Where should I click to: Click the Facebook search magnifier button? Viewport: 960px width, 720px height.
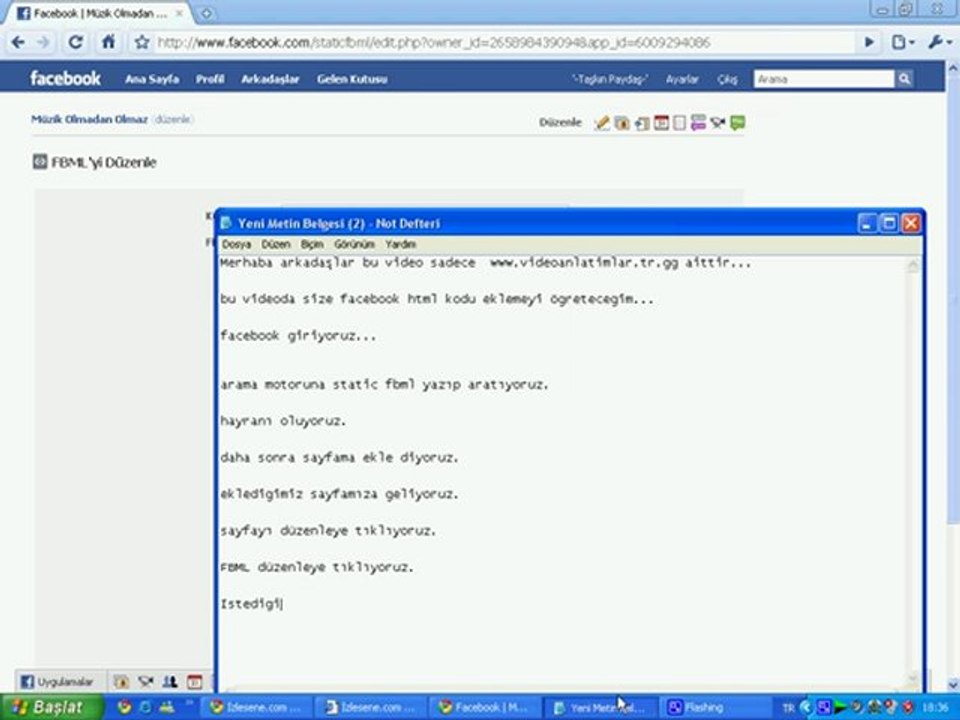click(x=904, y=79)
